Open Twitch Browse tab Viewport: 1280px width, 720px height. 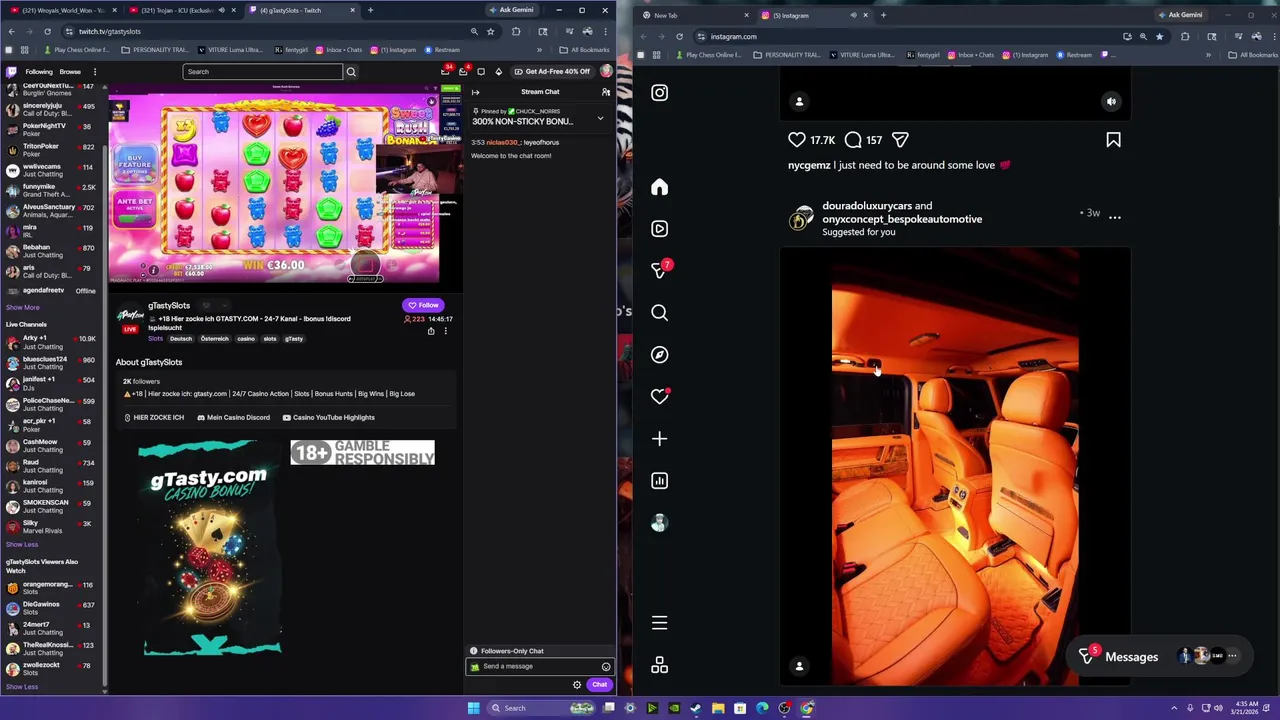tap(70, 72)
